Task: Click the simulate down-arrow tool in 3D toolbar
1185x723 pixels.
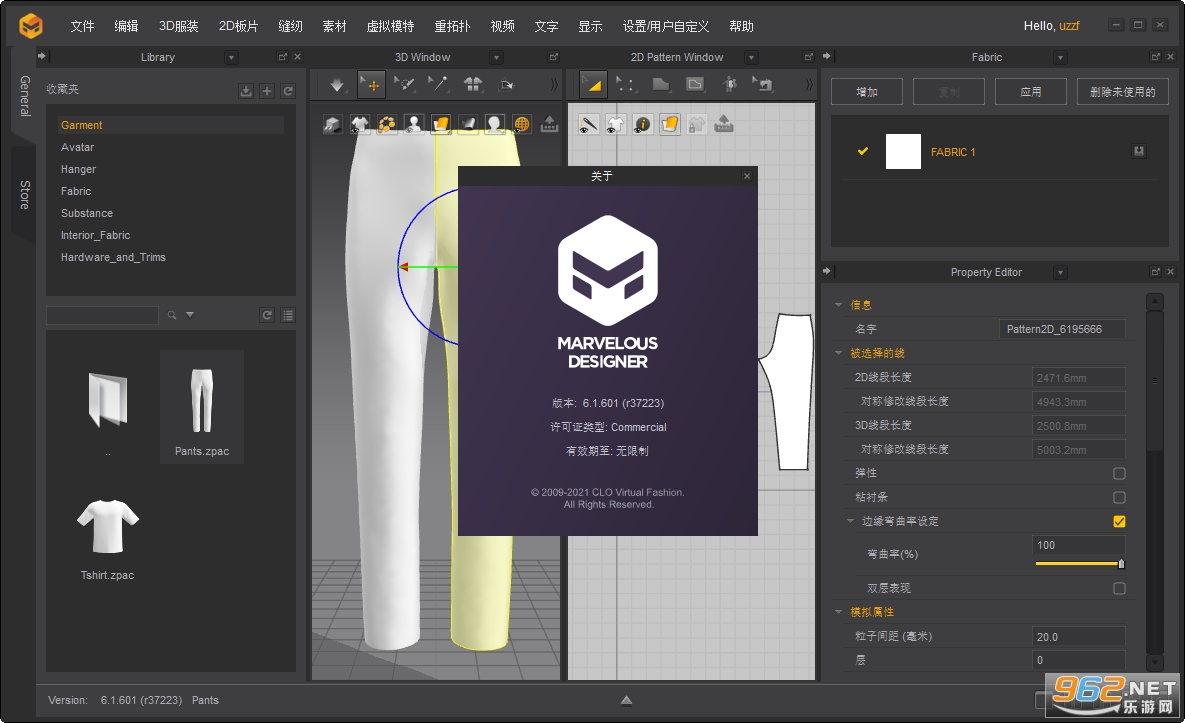Action: 336,85
